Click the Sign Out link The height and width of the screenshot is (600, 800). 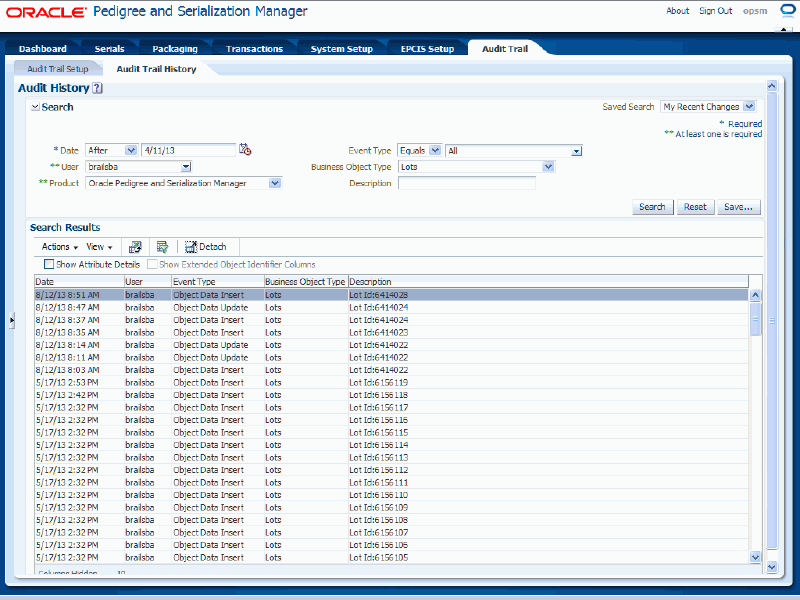(x=715, y=11)
